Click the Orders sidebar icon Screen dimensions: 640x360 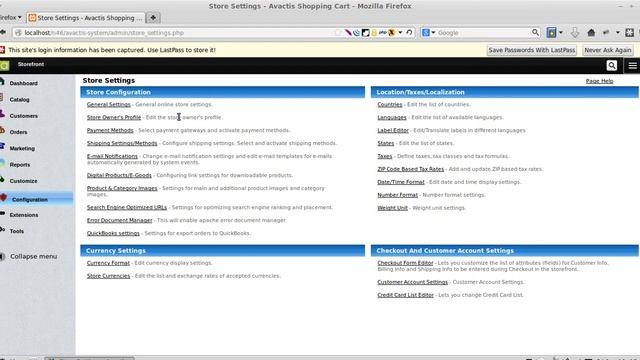pyautogui.click(x=2, y=131)
